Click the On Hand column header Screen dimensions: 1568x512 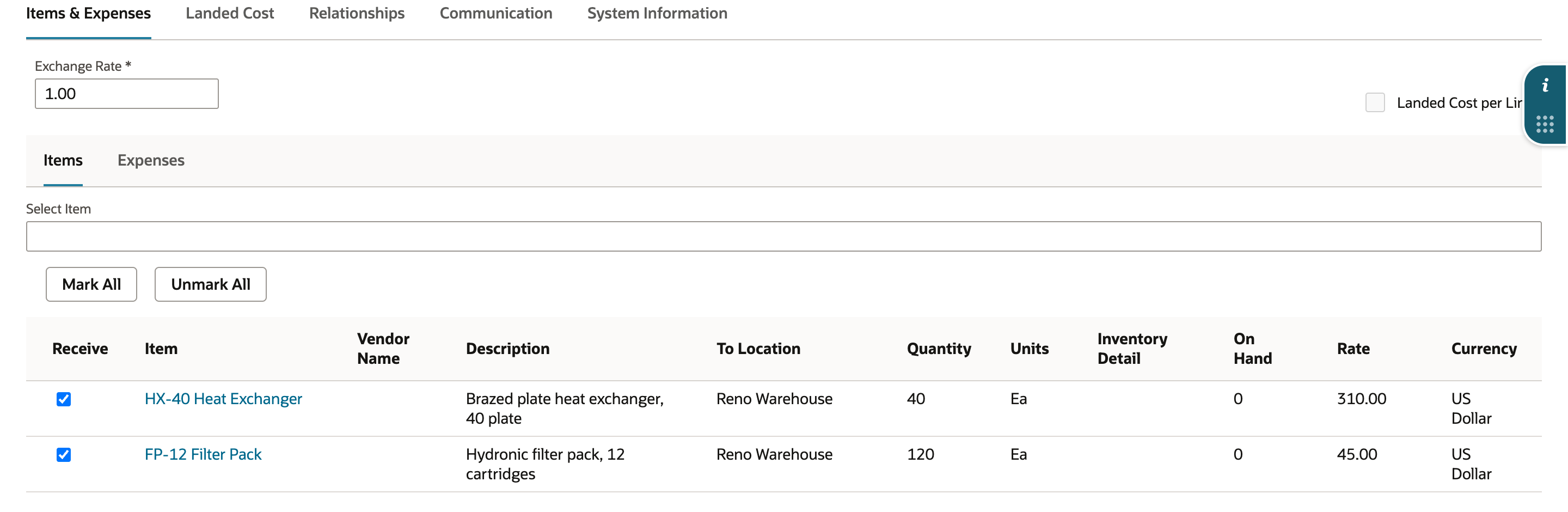[1253, 349]
